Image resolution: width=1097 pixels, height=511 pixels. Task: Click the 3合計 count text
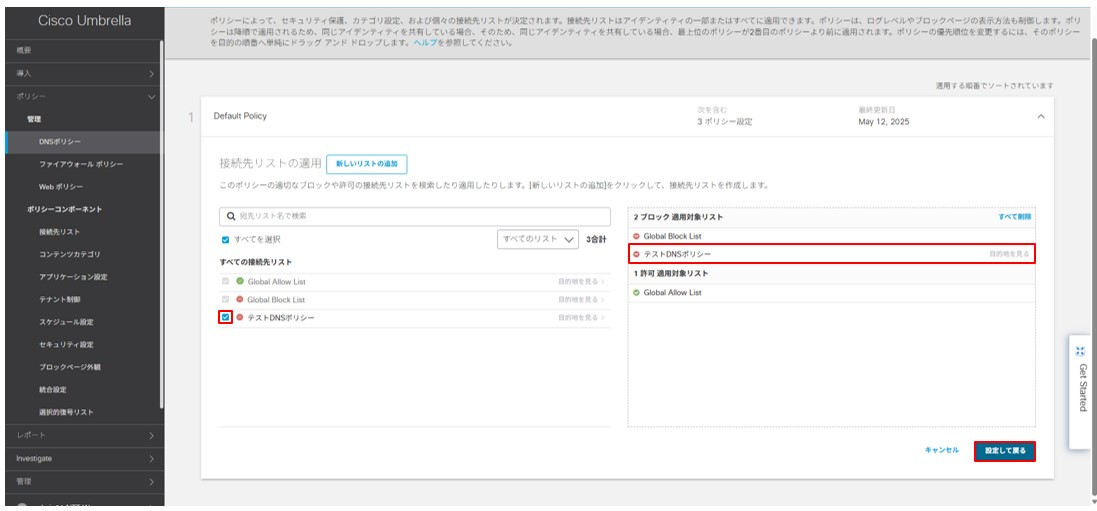click(x=597, y=239)
